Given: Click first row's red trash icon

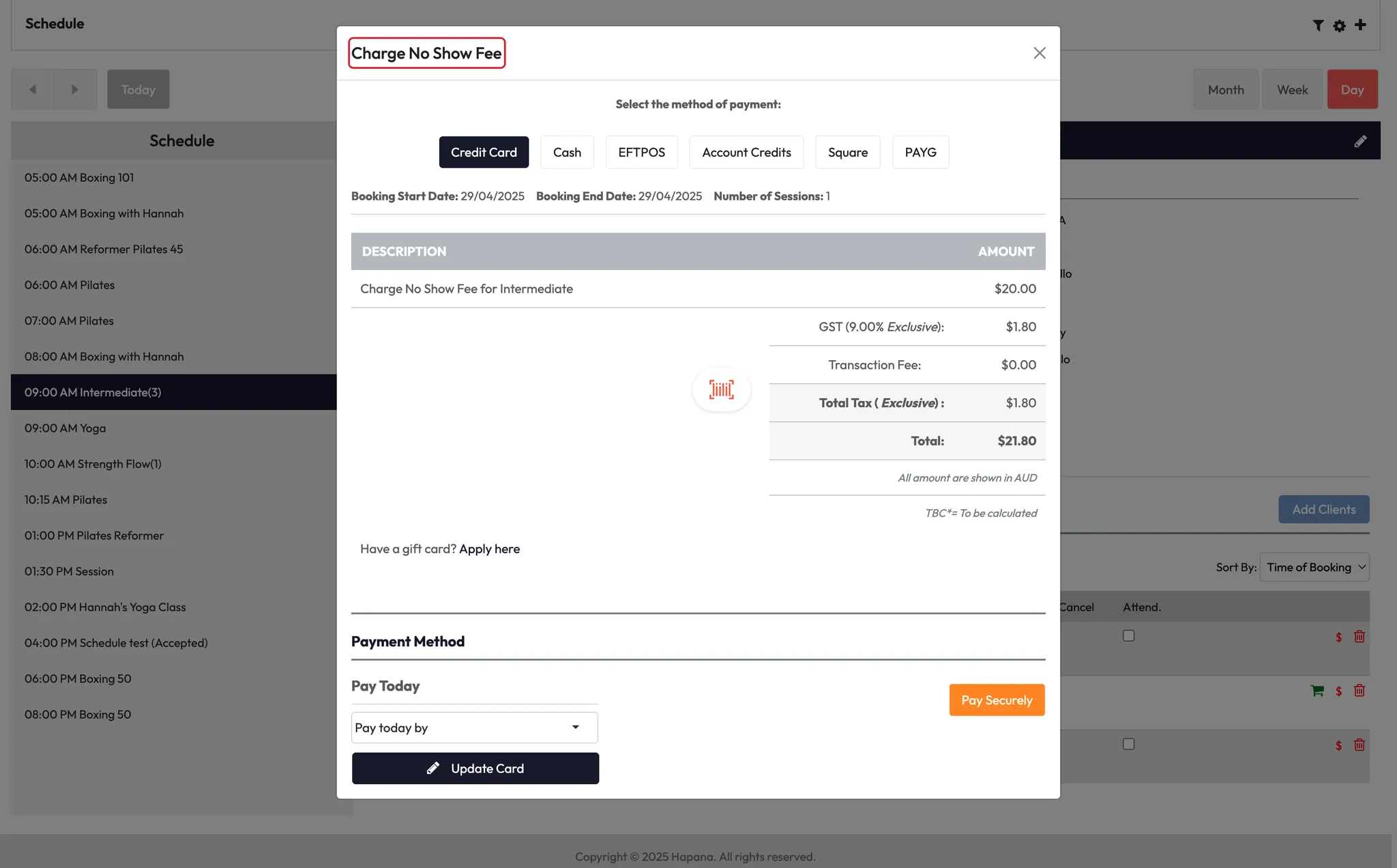Looking at the screenshot, I should [1359, 636].
